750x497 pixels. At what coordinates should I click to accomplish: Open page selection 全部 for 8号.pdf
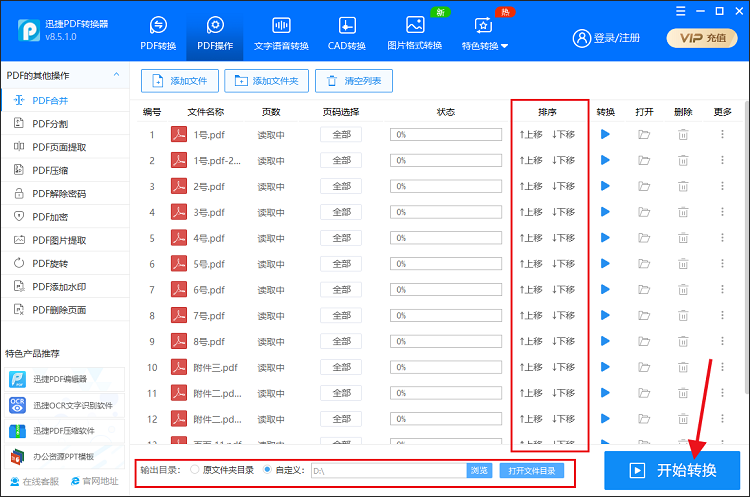[341, 342]
